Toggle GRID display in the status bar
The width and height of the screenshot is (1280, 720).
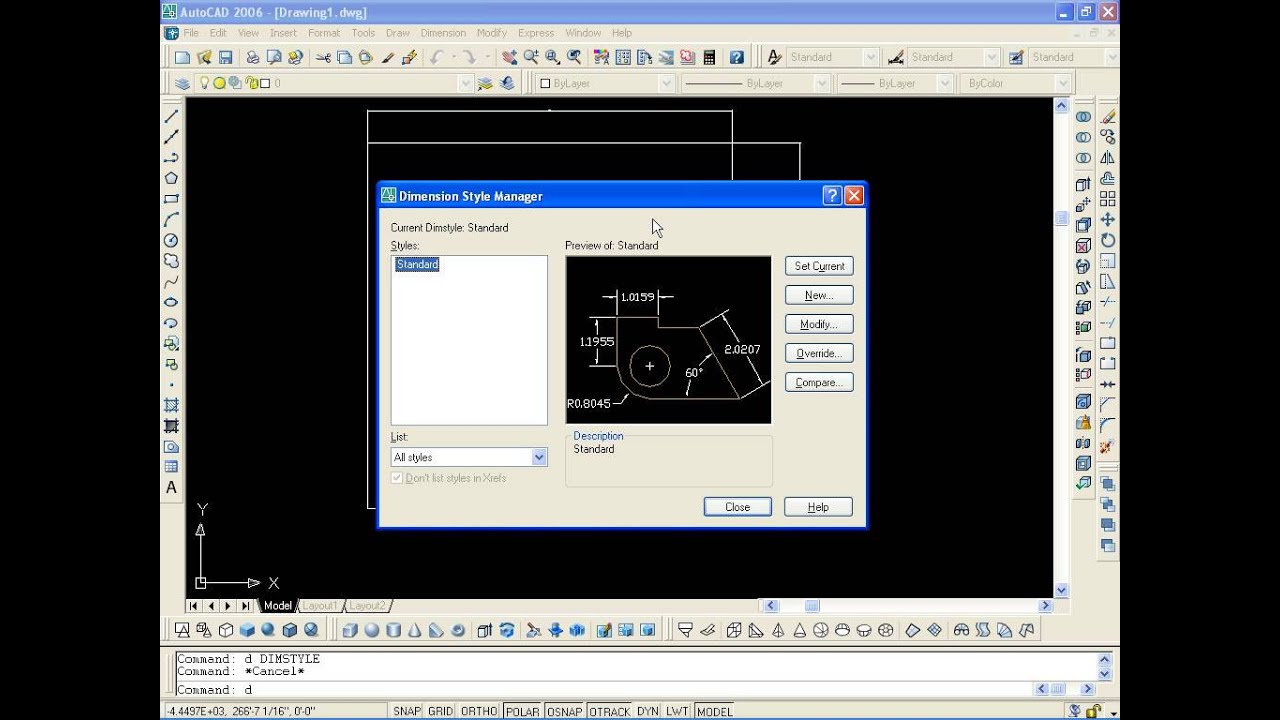click(x=441, y=711)
